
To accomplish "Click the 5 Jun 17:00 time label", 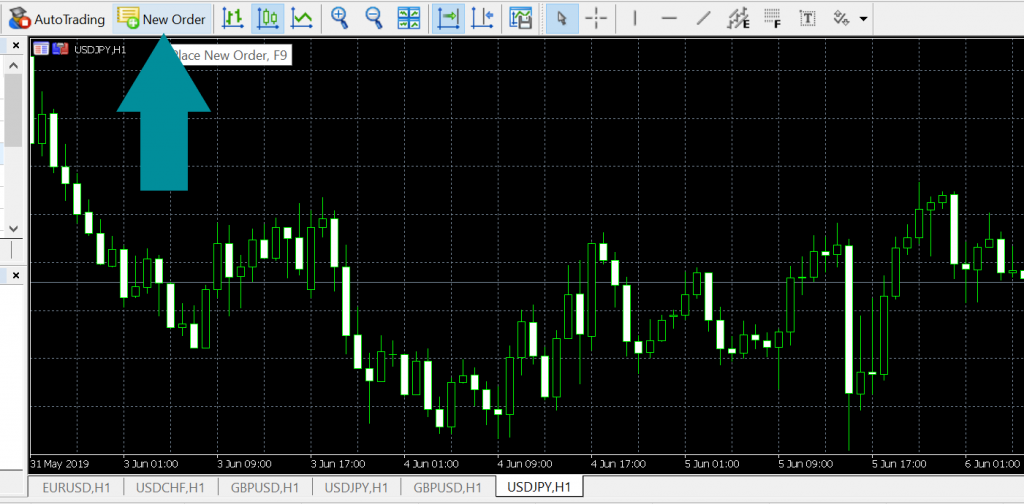I will pos(899,464).
